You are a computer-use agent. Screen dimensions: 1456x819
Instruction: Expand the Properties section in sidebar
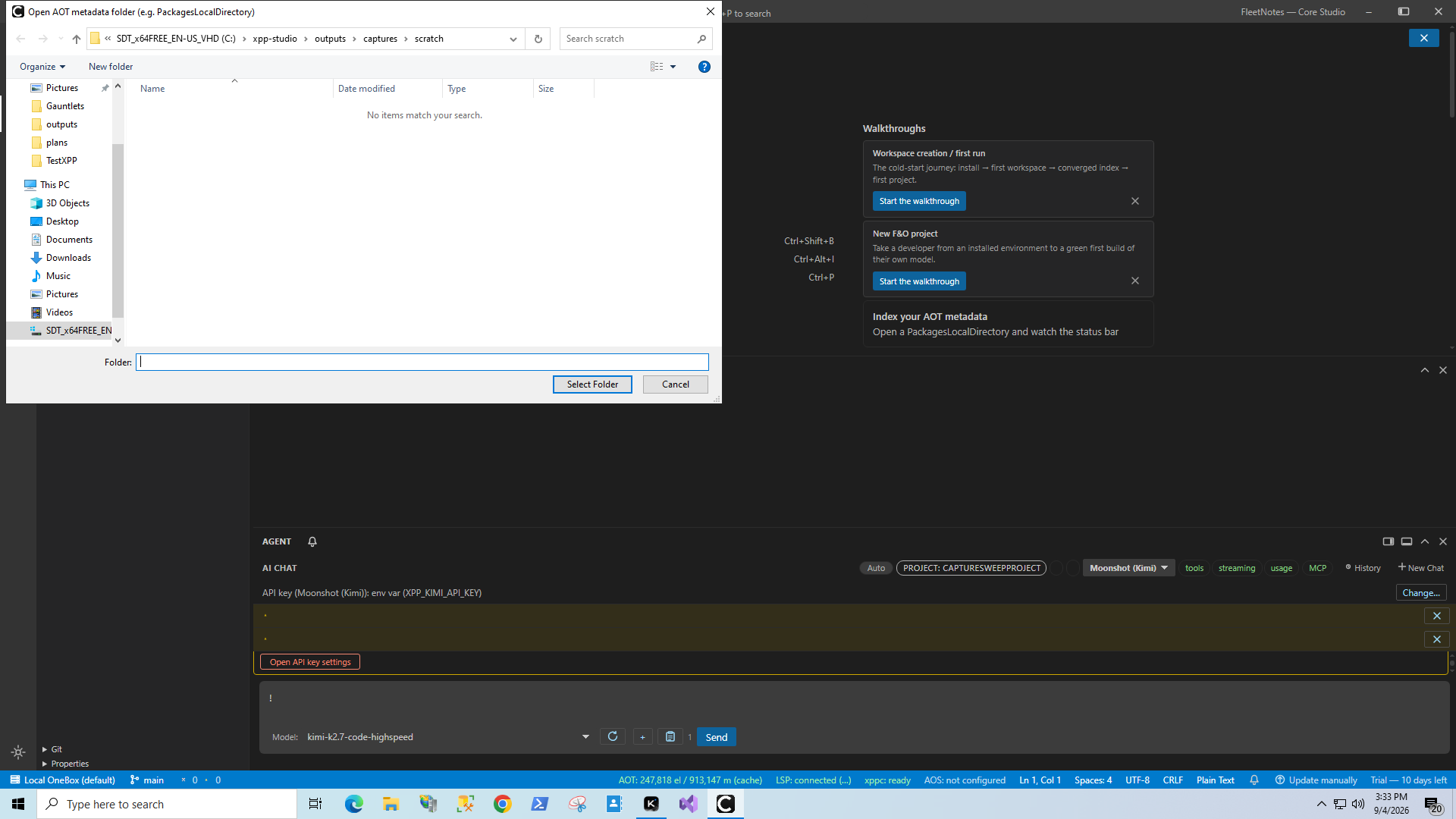tap(65, 764)
